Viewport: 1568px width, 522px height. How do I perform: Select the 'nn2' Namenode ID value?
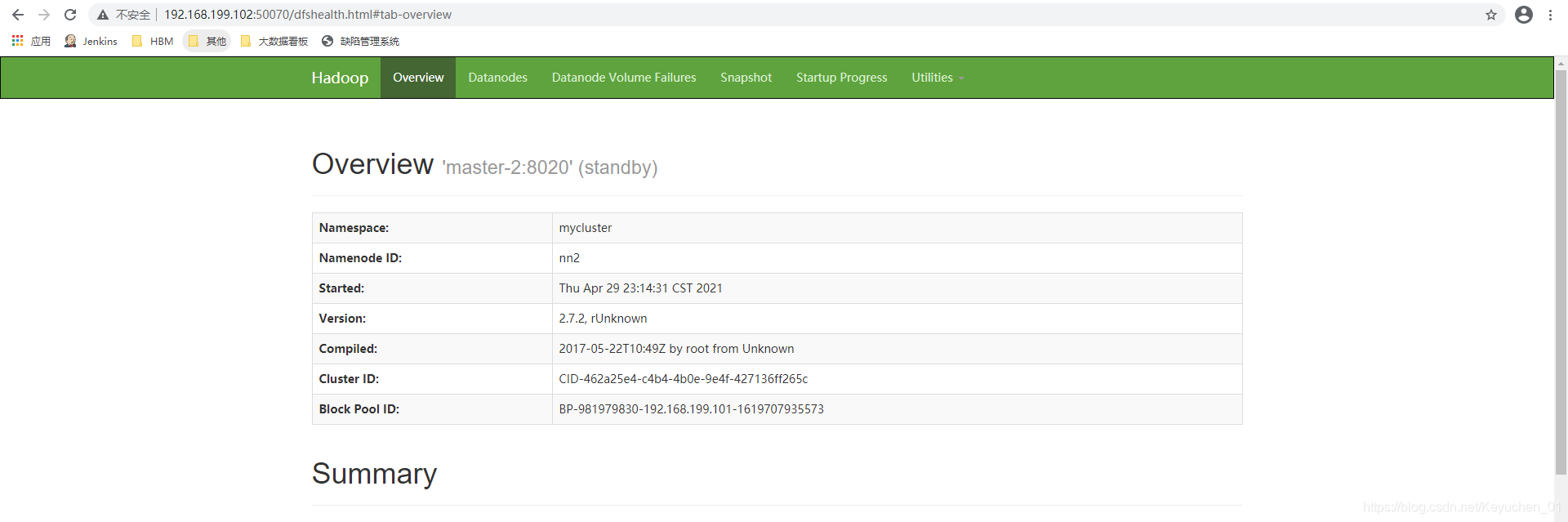[569, 258]
